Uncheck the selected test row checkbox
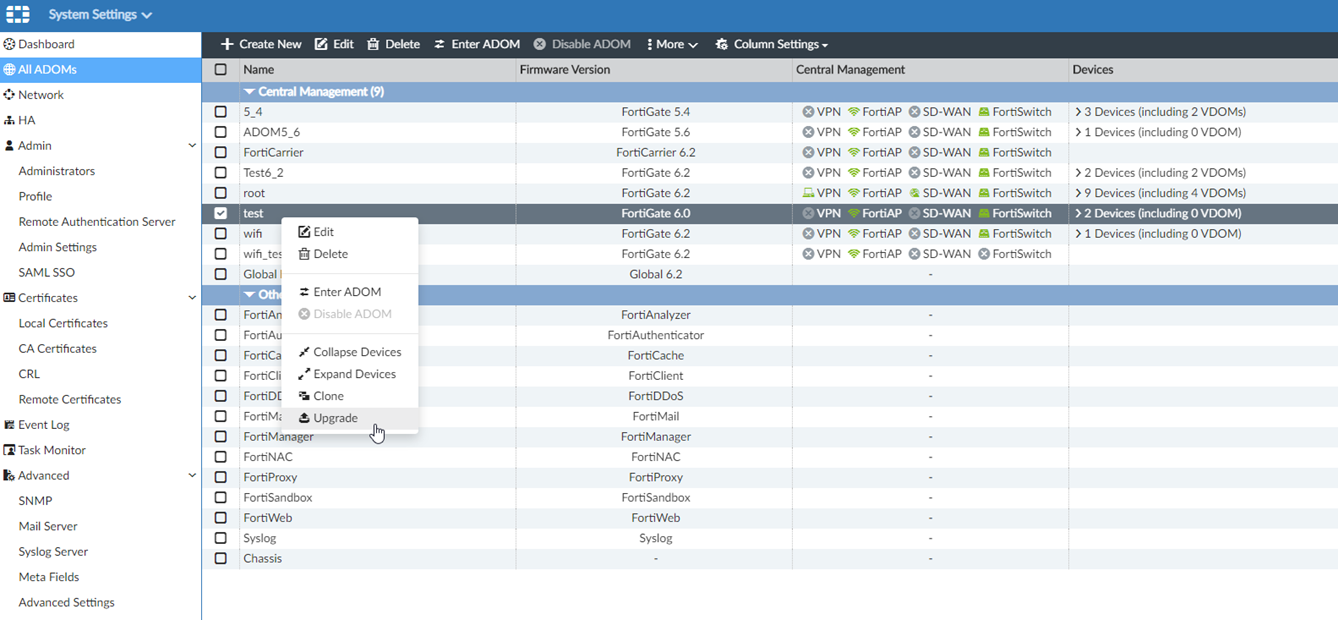The height and width of the screenshot is (620, 1338). pos(221,213)
